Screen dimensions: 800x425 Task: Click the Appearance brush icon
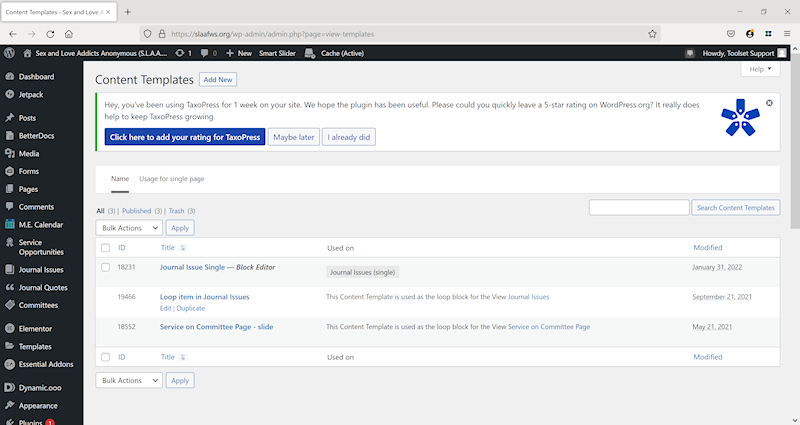click(10, 406)
